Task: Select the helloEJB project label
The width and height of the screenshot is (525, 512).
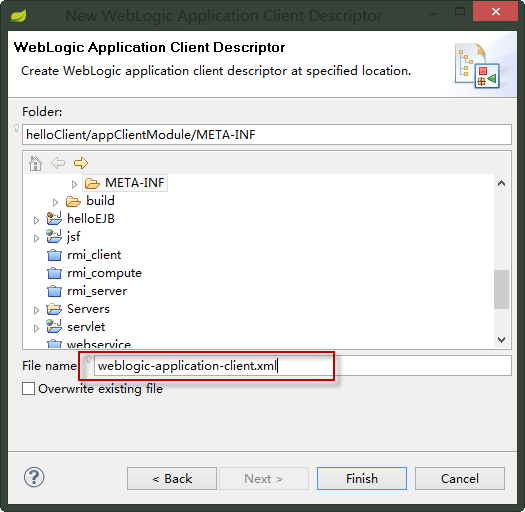Action: [91, 219]
